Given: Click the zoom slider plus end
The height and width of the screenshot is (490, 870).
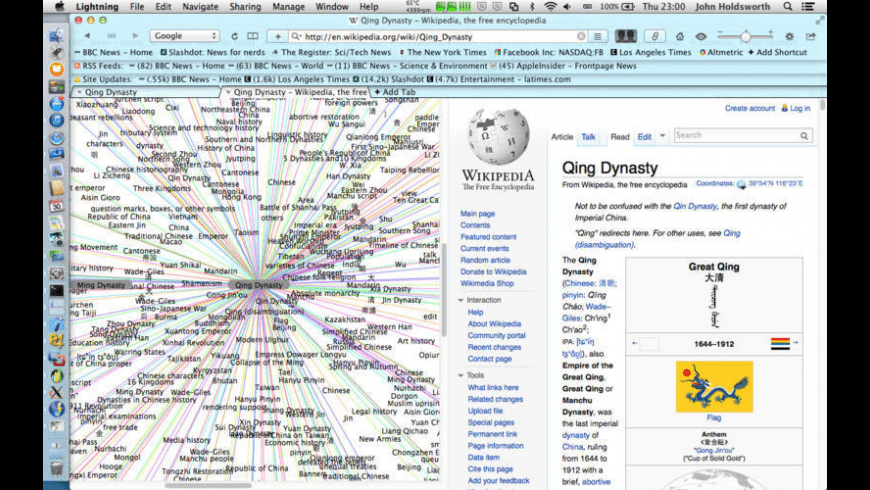Looking at the screenshot, I should (x=771, y=34).
